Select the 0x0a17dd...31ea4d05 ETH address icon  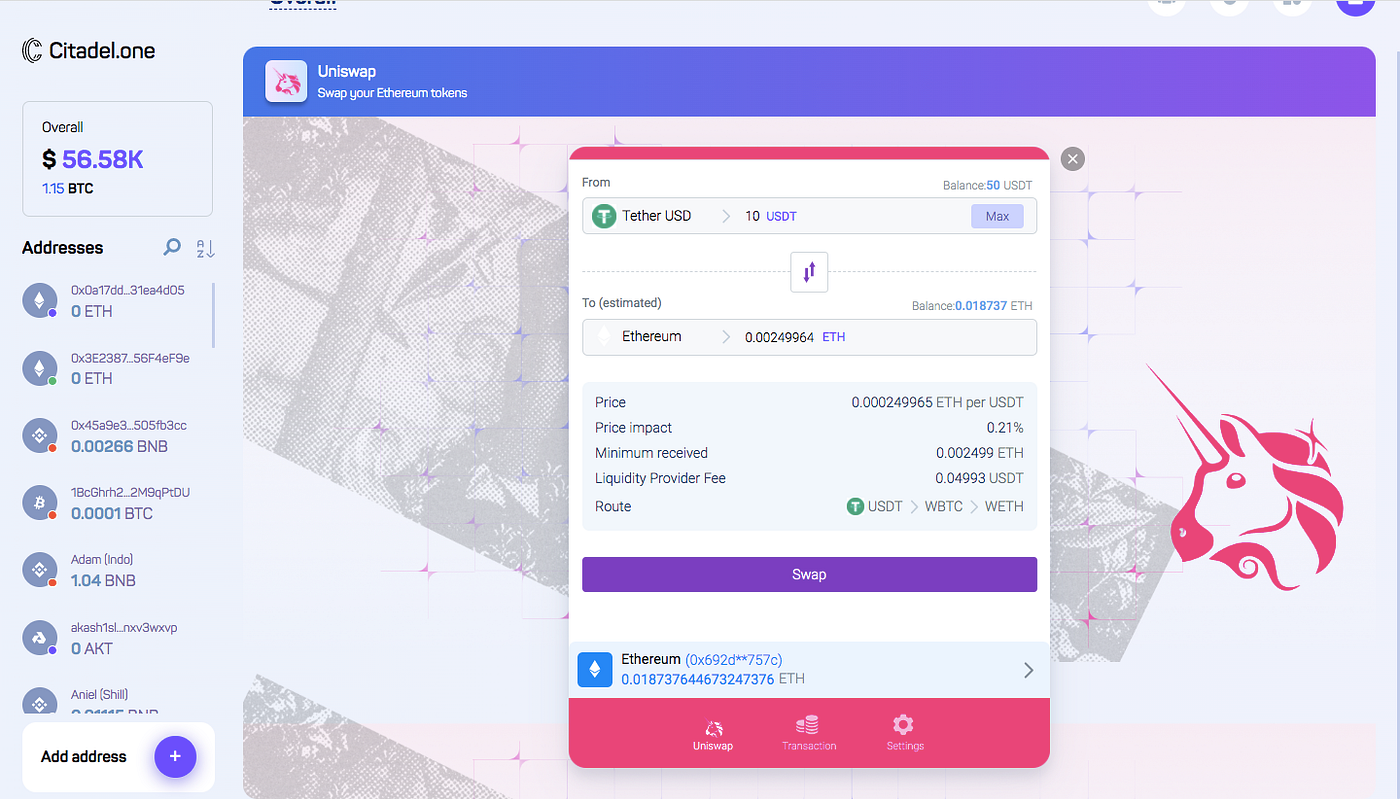[40, 301]
